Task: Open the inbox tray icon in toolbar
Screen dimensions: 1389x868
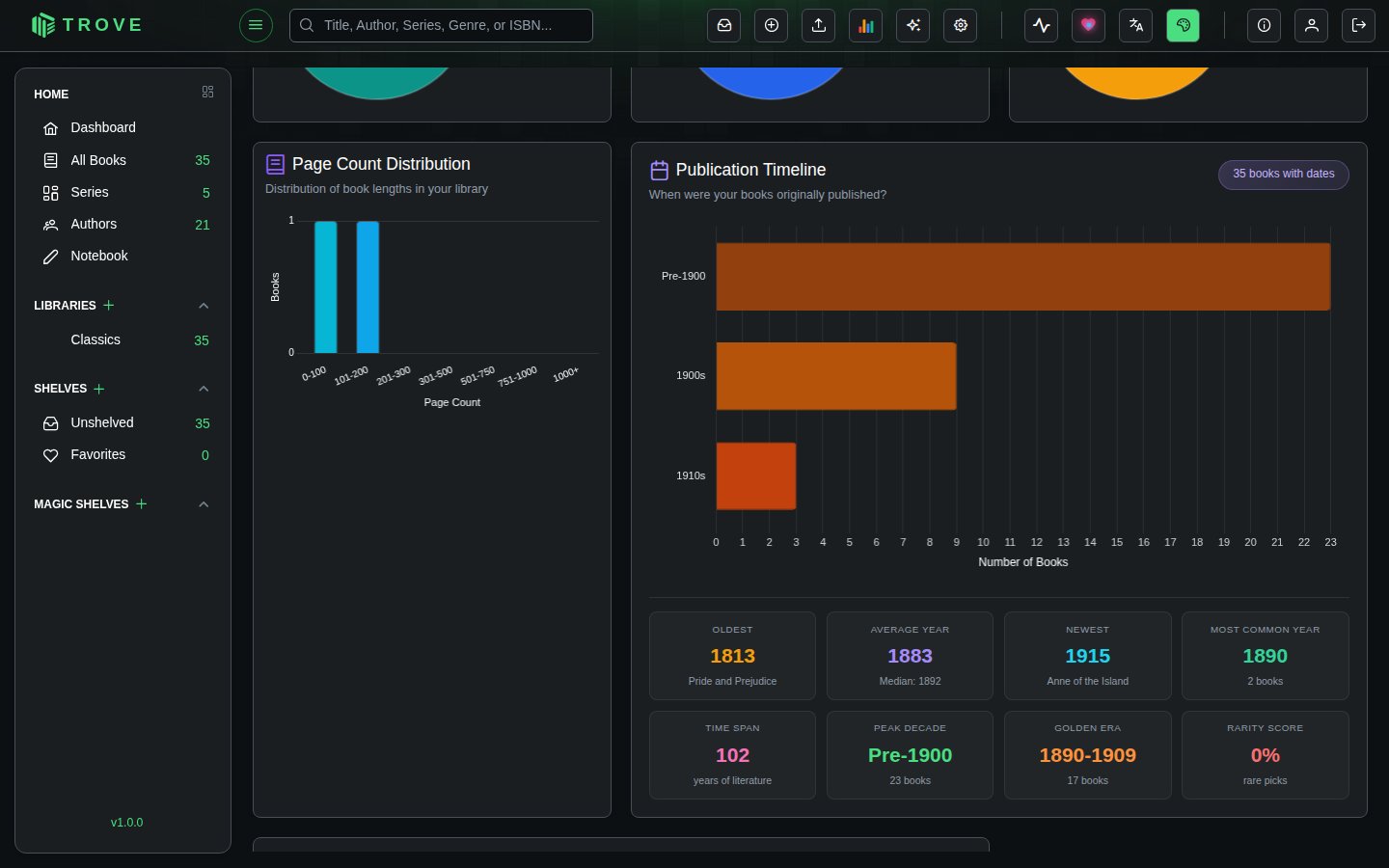Action: 723,25
